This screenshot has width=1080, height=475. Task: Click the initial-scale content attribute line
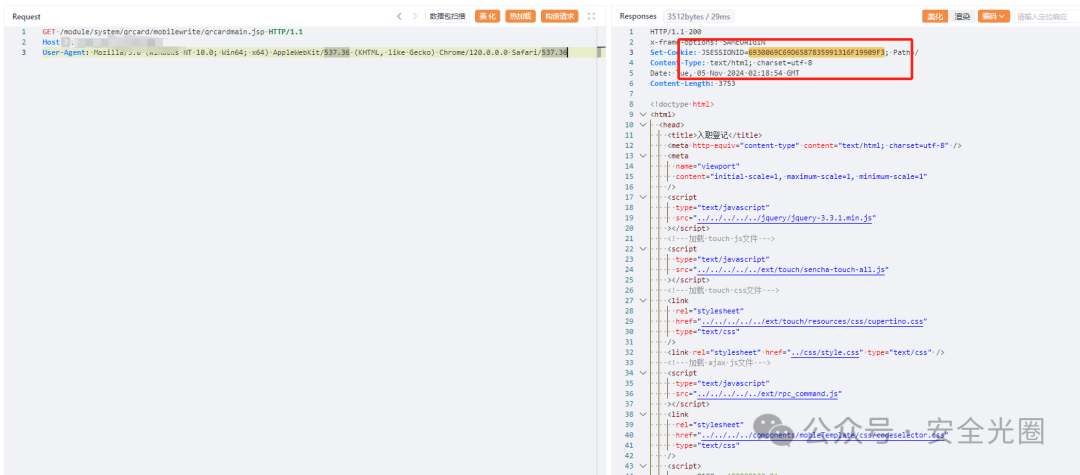[800, 176]
